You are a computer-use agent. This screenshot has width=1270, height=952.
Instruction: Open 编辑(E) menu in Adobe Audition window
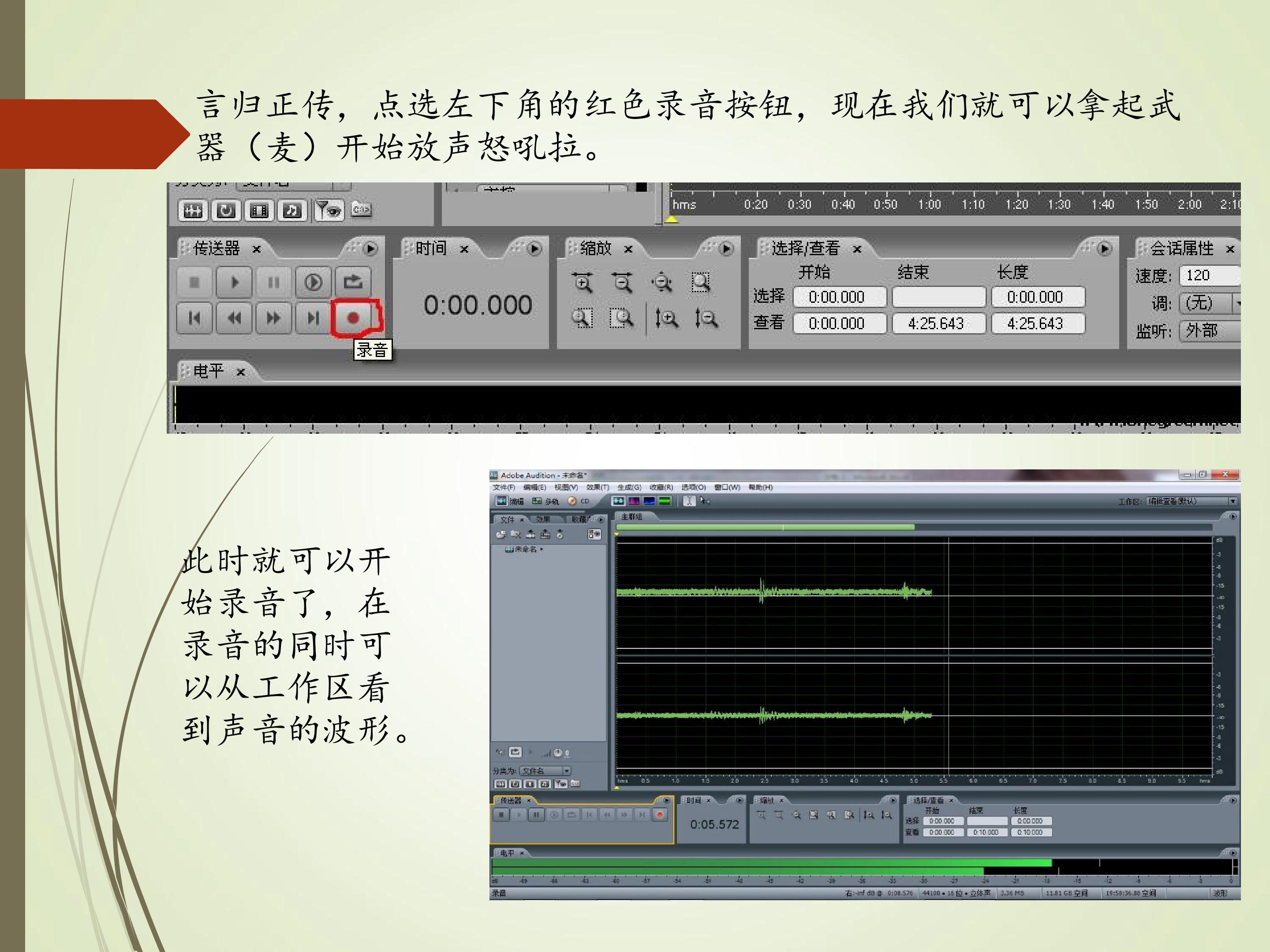(534, 487)
